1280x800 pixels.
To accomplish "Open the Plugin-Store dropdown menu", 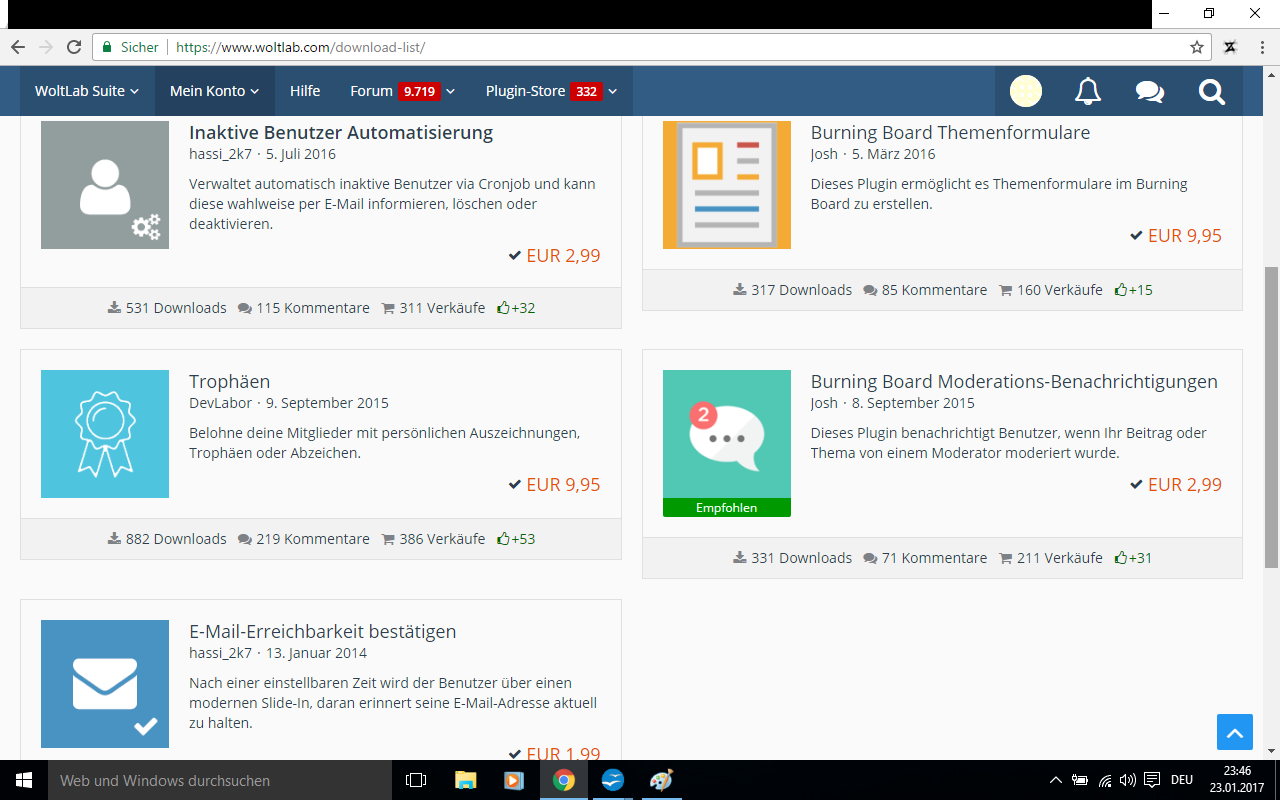I will tap(551, 91).
